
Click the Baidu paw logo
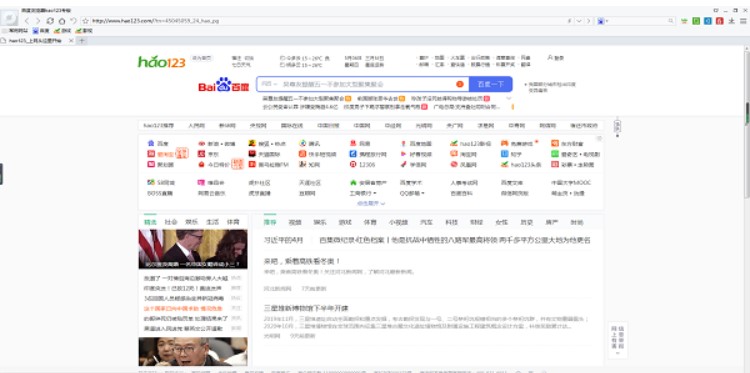[223, 85]
